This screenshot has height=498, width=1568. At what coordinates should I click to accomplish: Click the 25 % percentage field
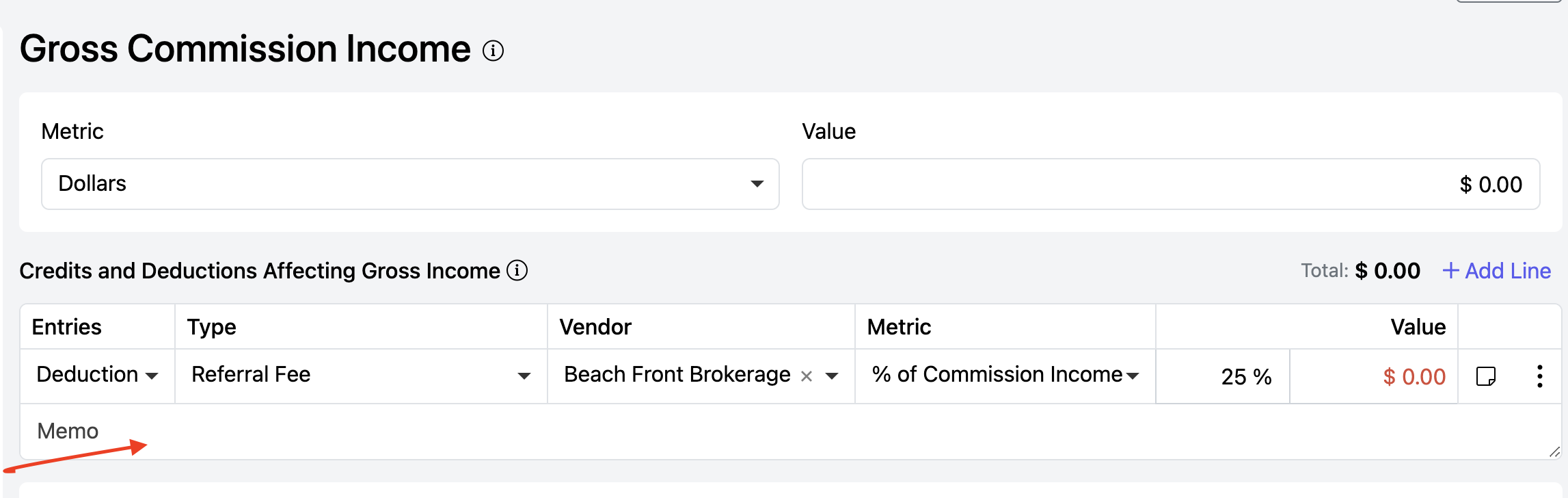pyautogui.click(x=1224, y=376)
